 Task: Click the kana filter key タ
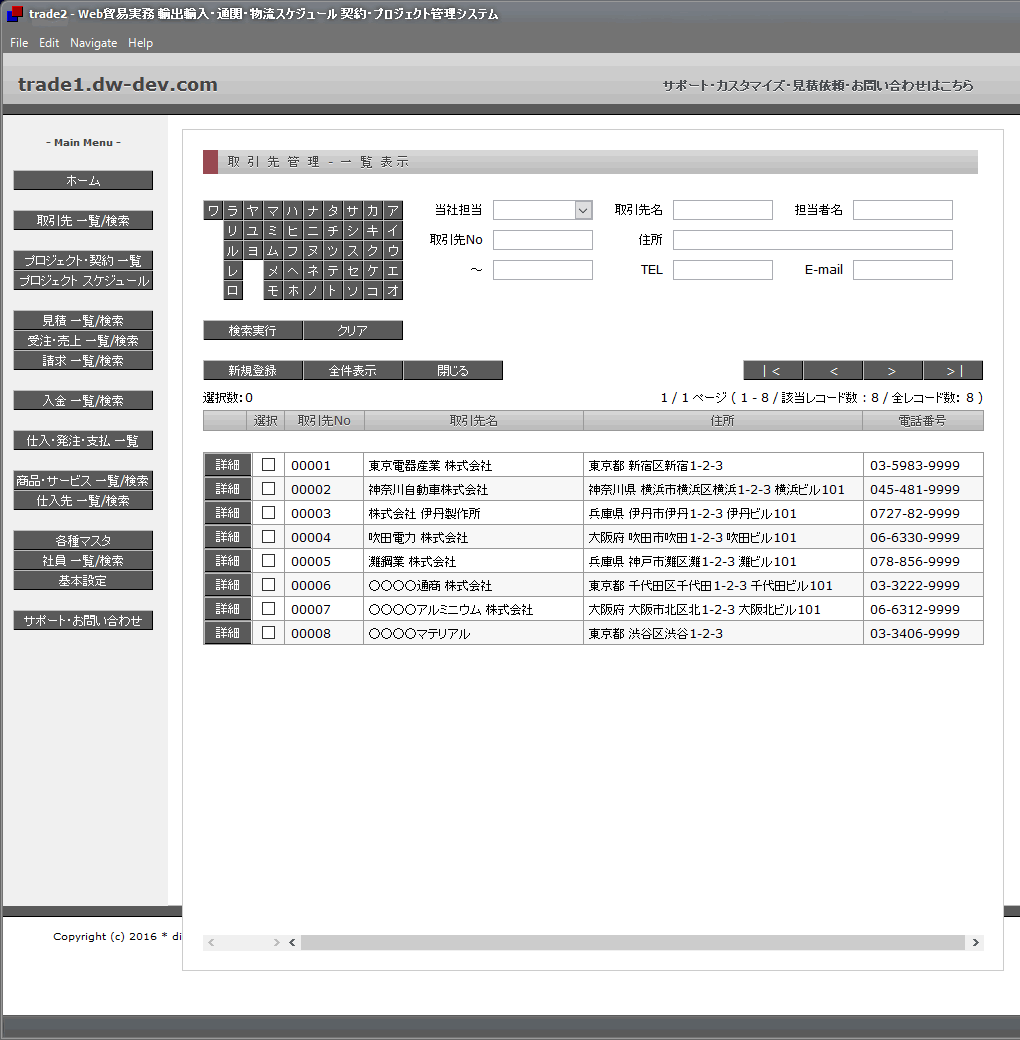coord(333,210)
